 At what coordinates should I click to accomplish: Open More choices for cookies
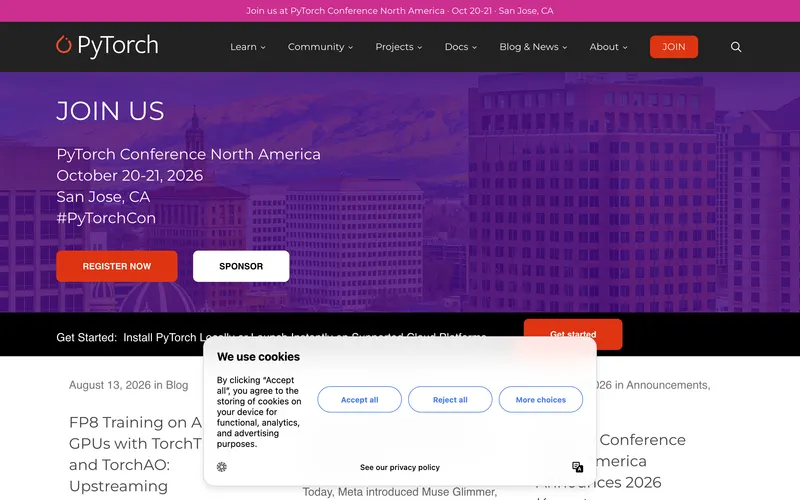[541, 399]
